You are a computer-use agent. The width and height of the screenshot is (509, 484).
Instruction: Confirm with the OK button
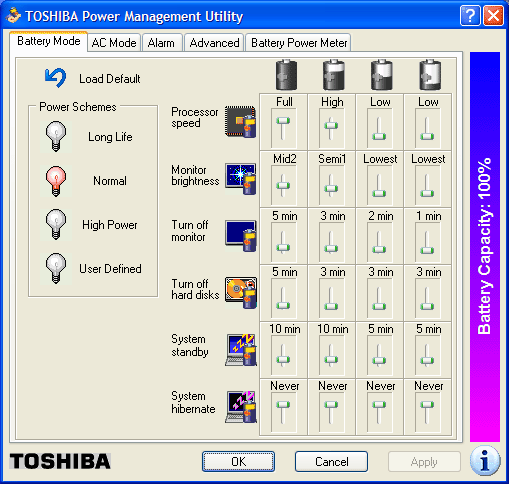(x=238, y=461)
